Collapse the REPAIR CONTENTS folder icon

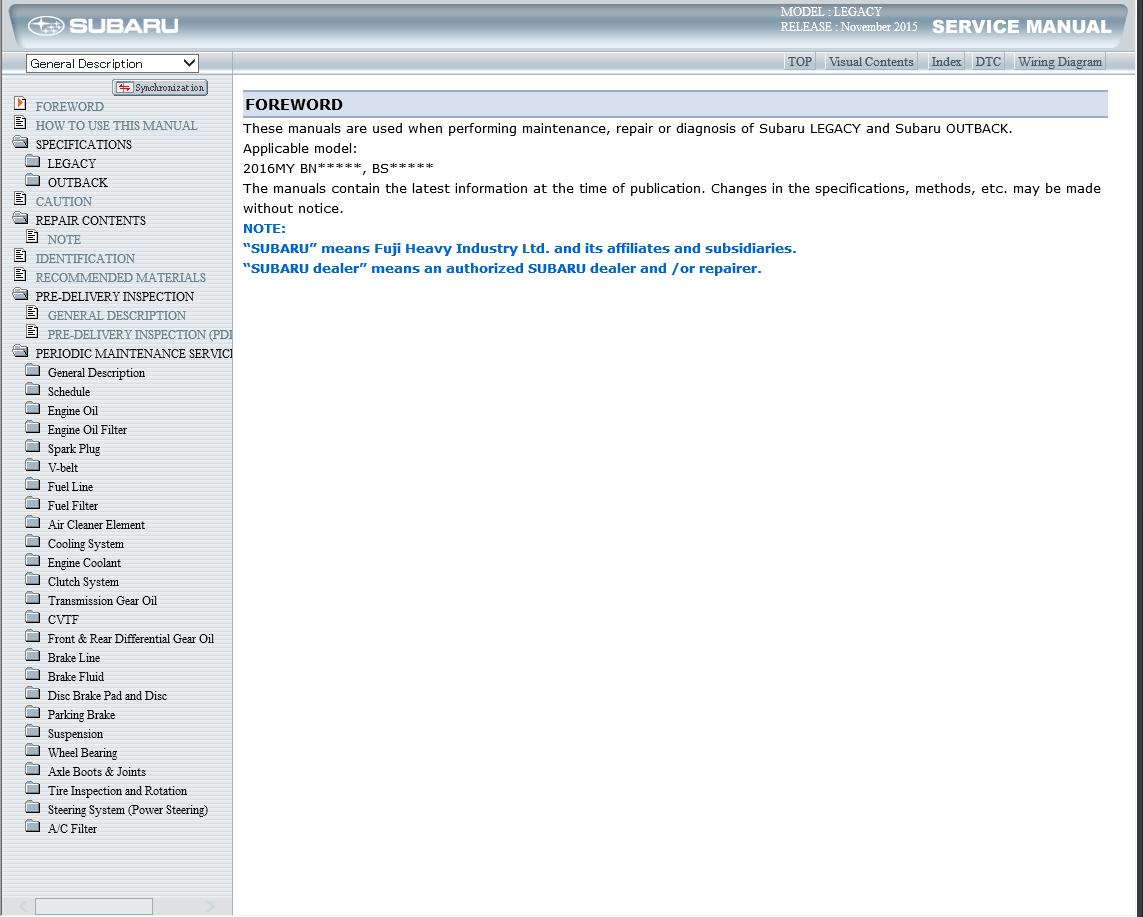(x=20, y=217)
